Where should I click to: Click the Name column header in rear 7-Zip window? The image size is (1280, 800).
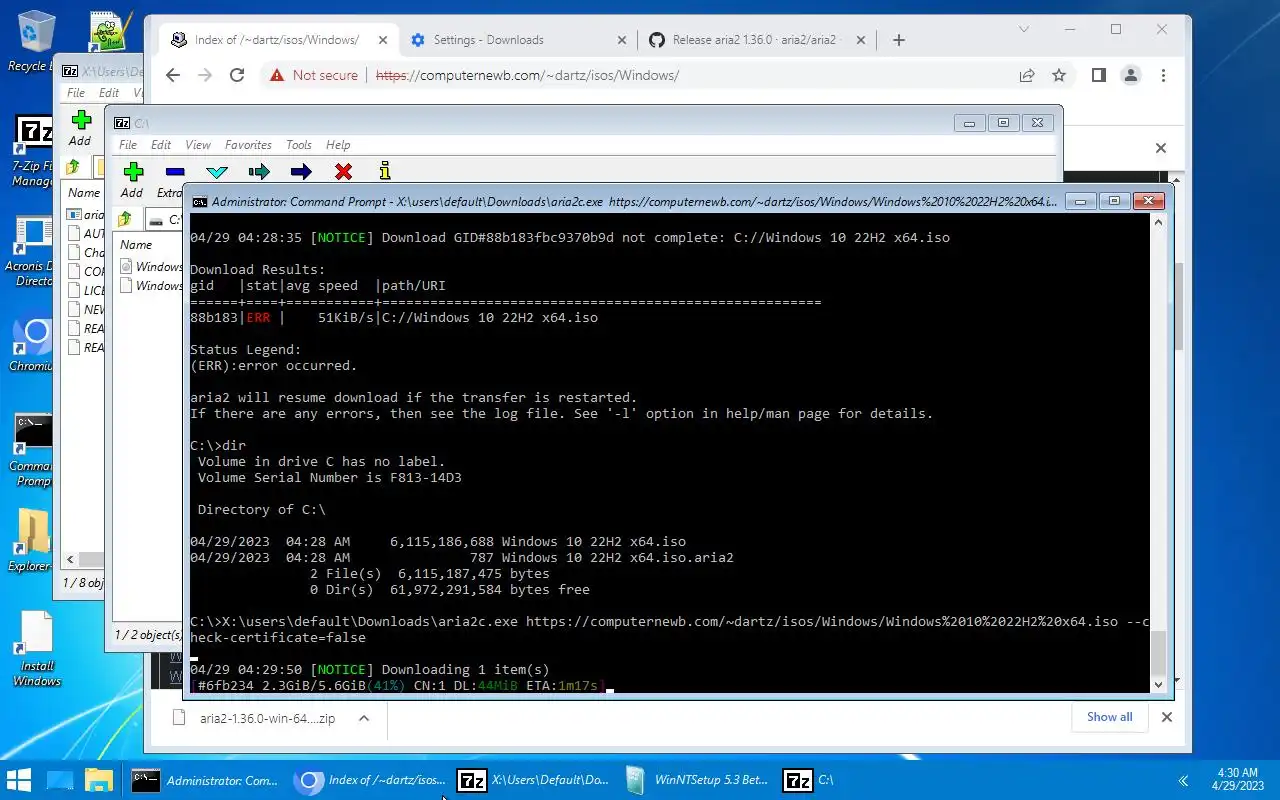(x=84, y=193)
